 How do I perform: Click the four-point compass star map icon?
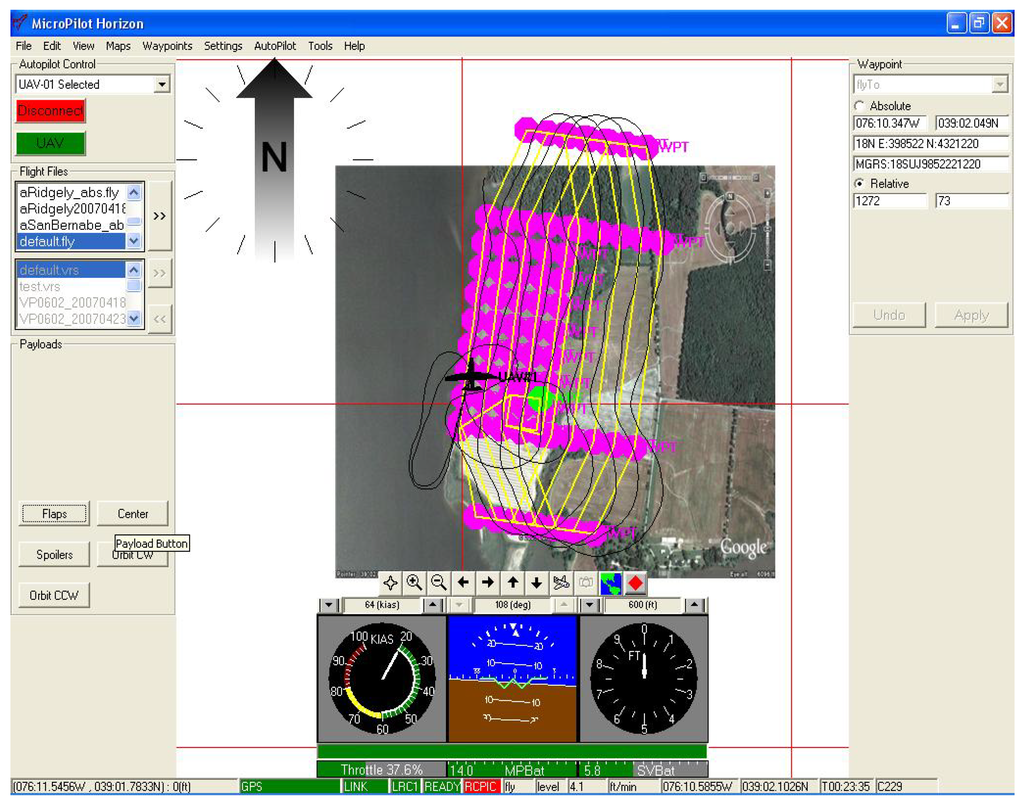pyautogui.click(x=390, y=582)
